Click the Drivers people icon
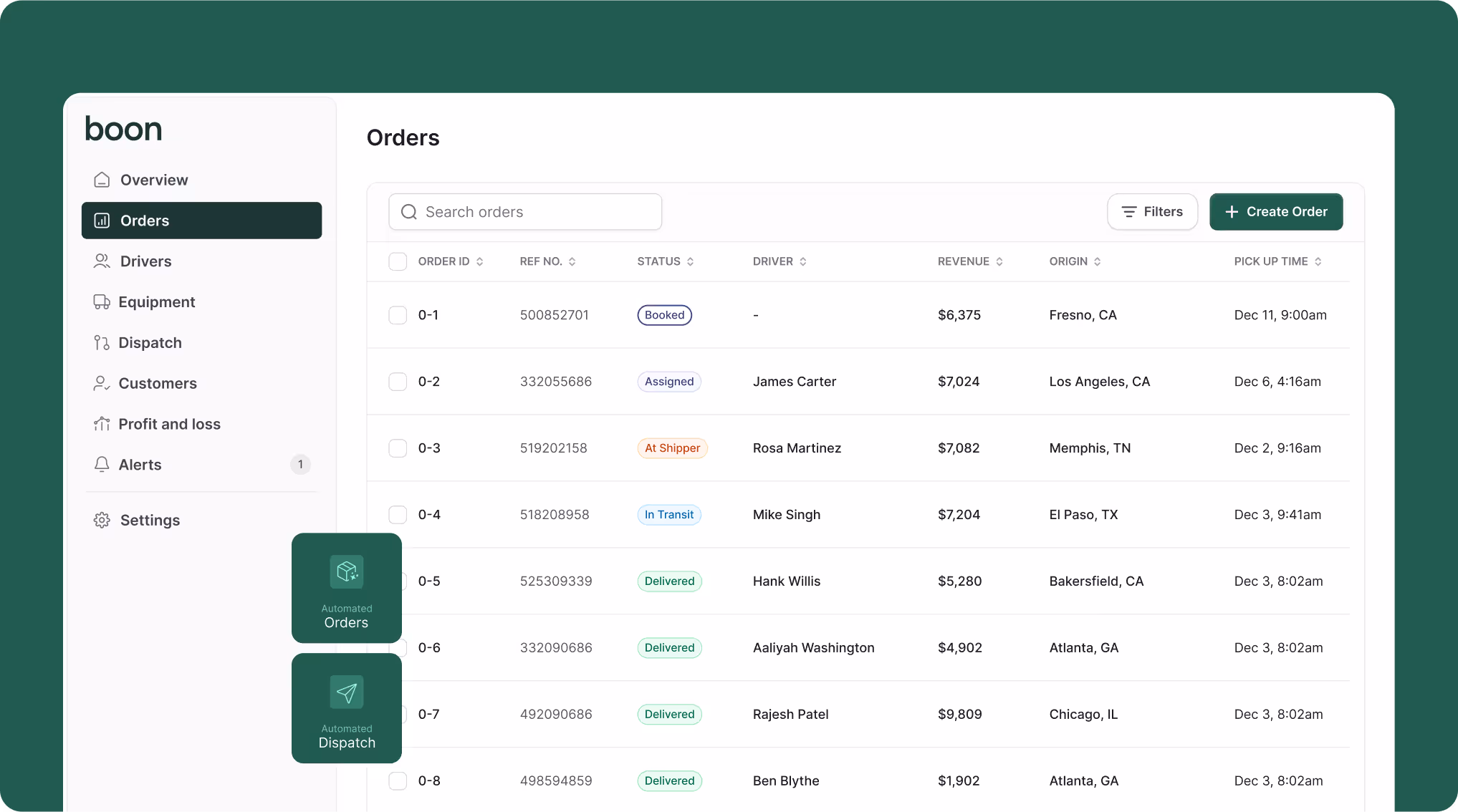This screenshot has height=812, width=1458. [102, 261]
